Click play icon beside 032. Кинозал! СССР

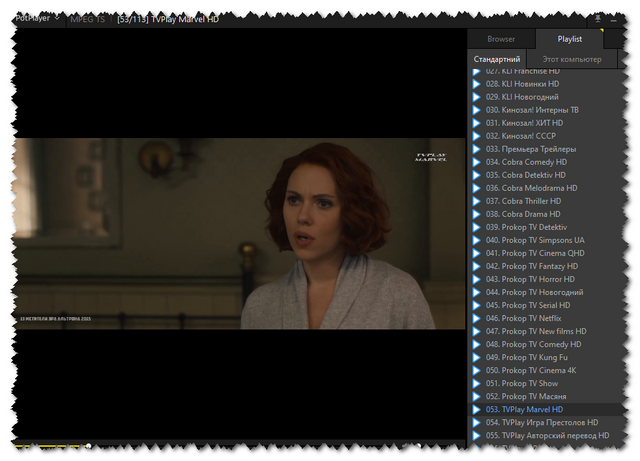[x=476, y=136]
